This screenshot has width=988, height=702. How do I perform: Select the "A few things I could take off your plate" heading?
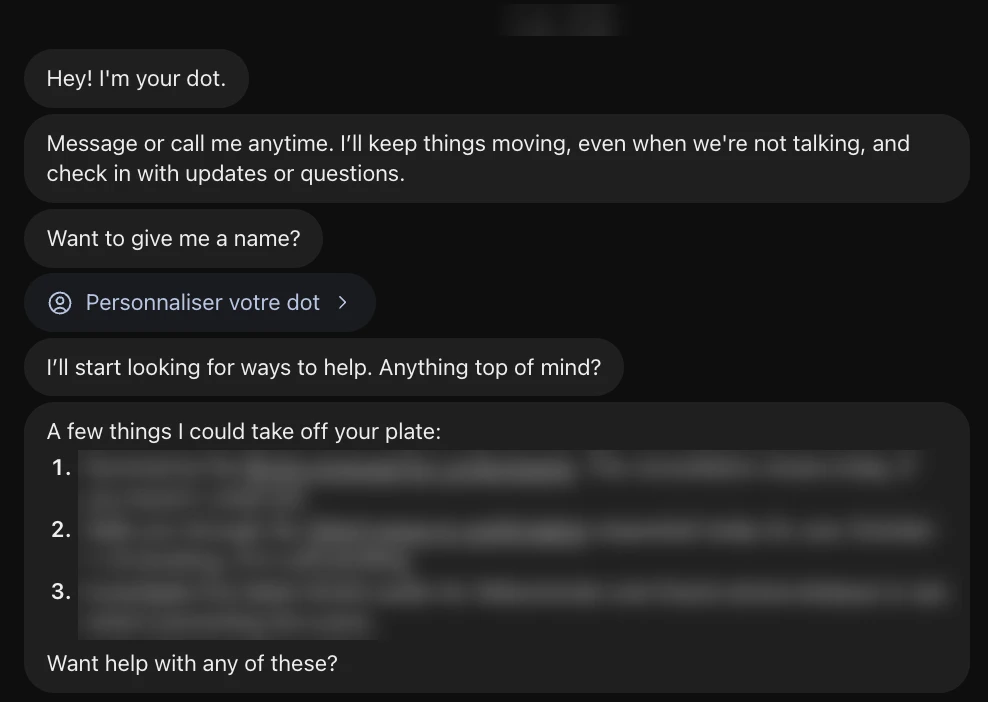[244, 432]
